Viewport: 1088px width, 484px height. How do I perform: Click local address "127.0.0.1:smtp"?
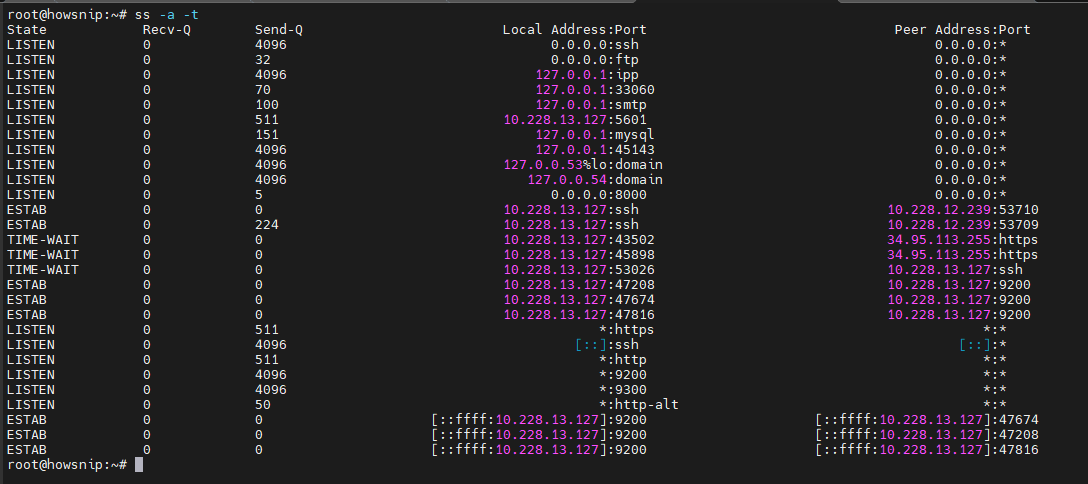pyautogui.click(x=591, y=105)
